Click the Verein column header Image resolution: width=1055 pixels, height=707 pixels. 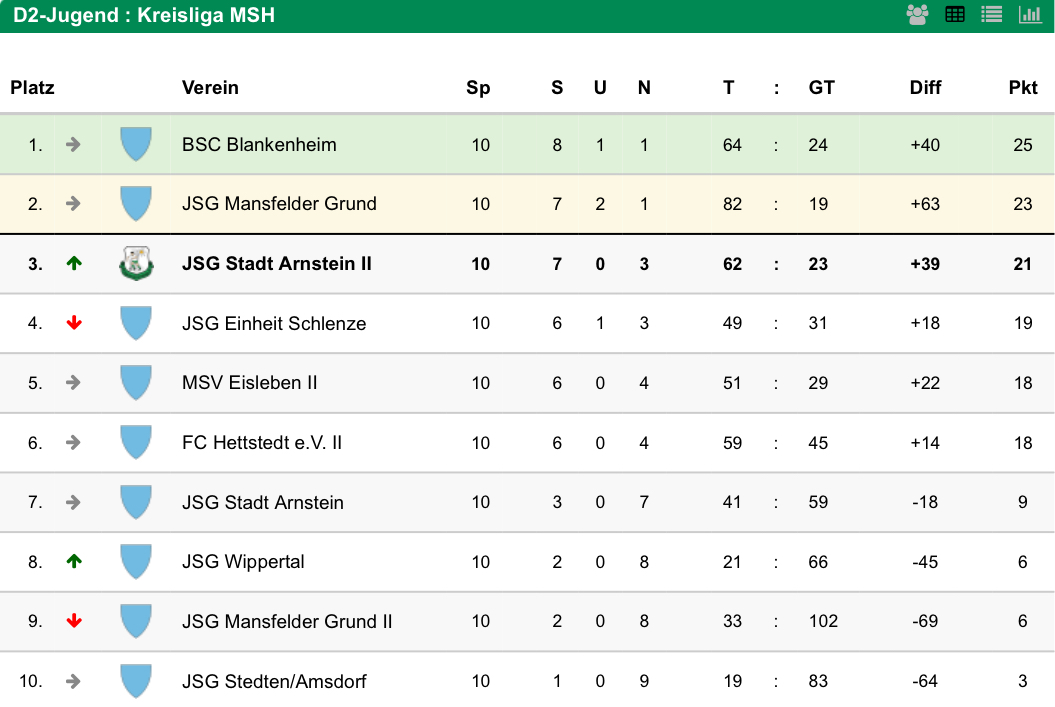point(210,87)
